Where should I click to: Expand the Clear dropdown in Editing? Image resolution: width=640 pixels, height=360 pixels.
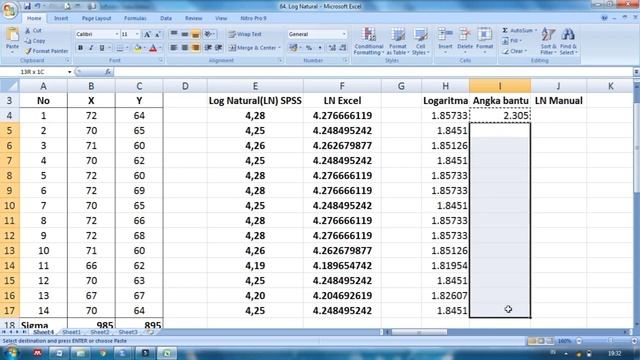(526, 51)
